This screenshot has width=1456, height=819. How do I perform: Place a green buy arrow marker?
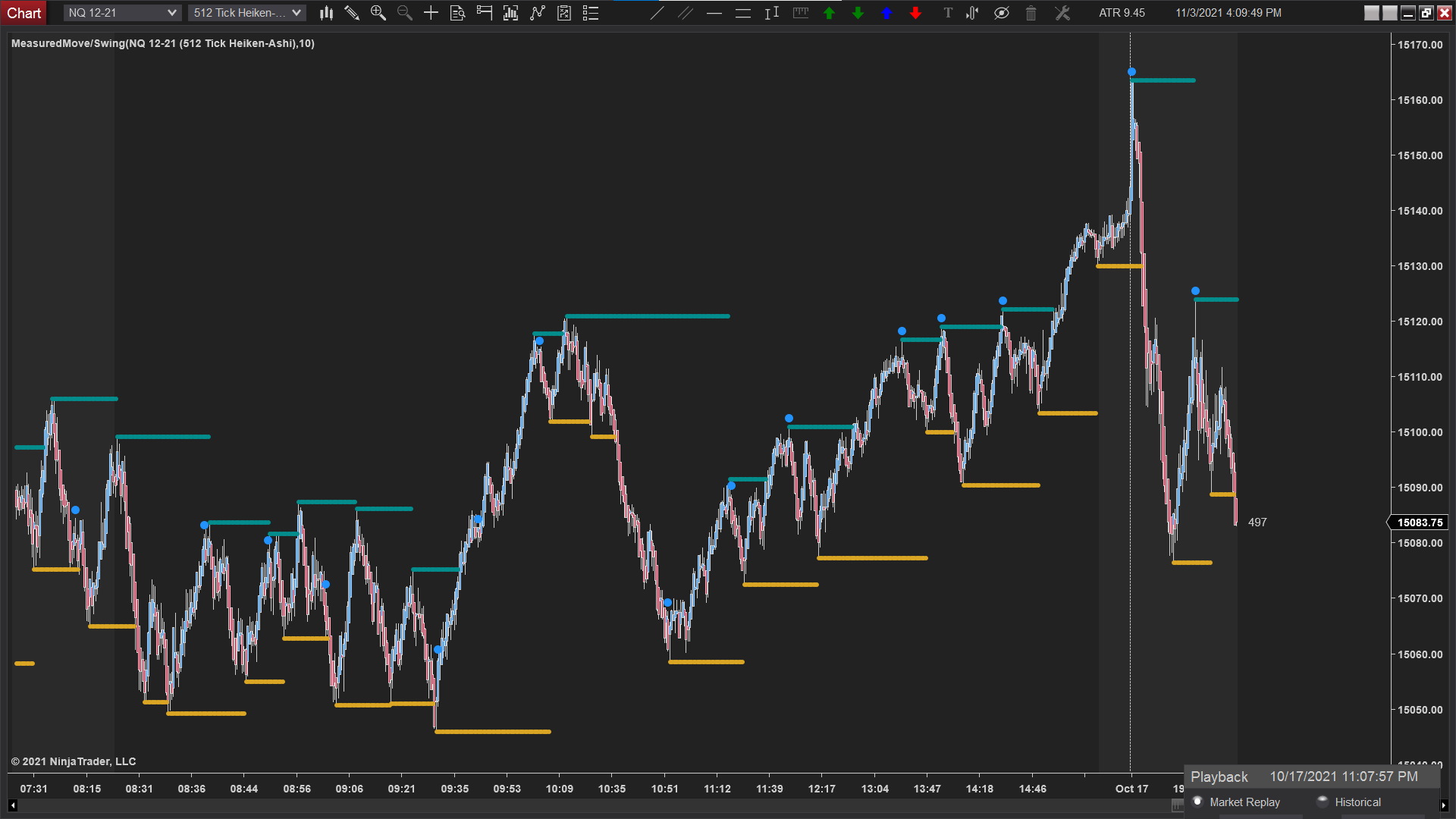829,13
